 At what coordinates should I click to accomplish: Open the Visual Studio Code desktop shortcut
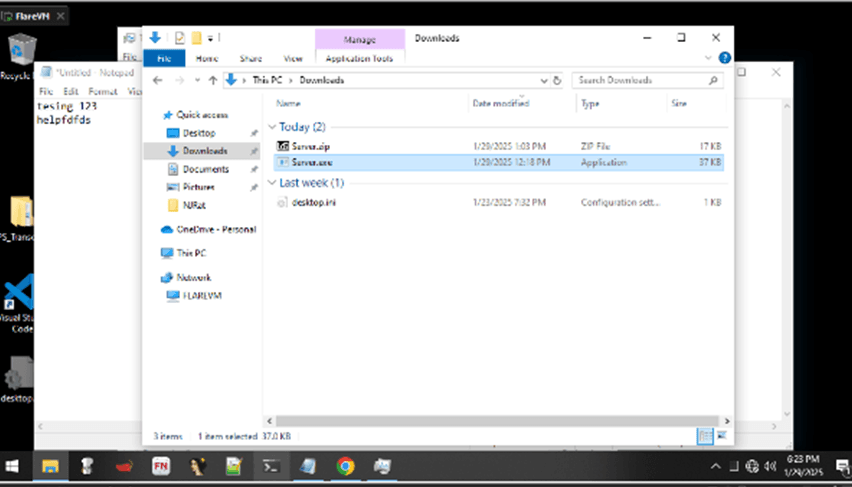(x=18, y=297)
